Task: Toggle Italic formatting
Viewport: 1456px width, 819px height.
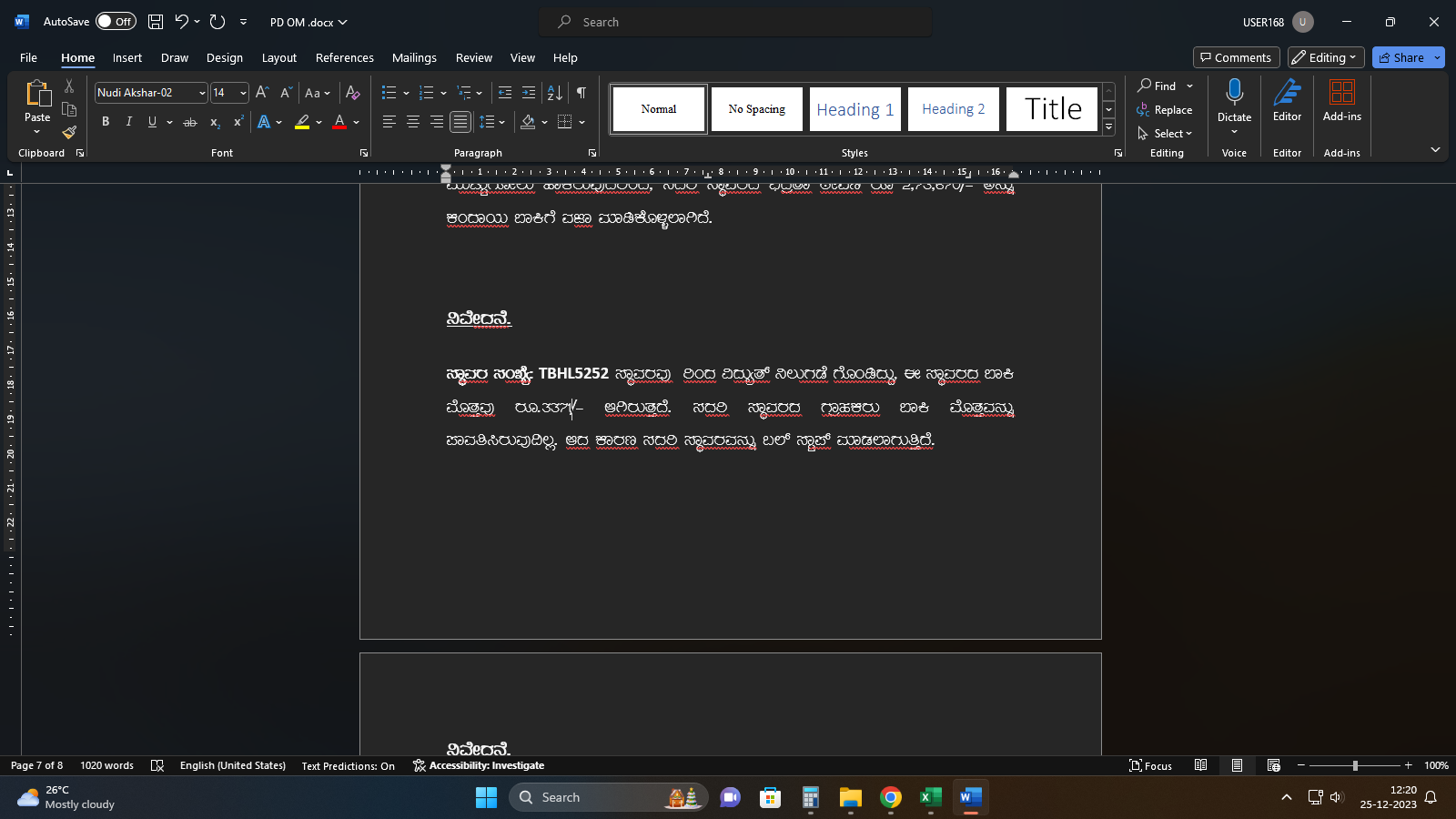Action: (129, 122)
